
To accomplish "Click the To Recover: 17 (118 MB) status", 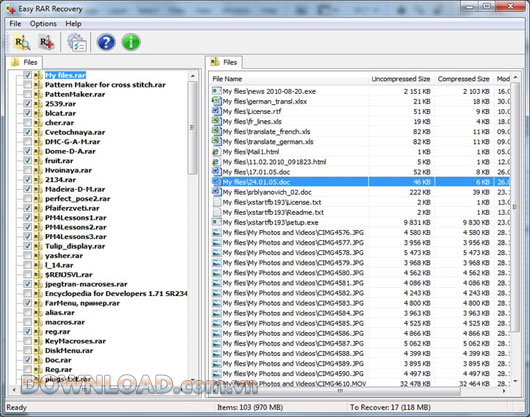I will (x=390, y=407).
